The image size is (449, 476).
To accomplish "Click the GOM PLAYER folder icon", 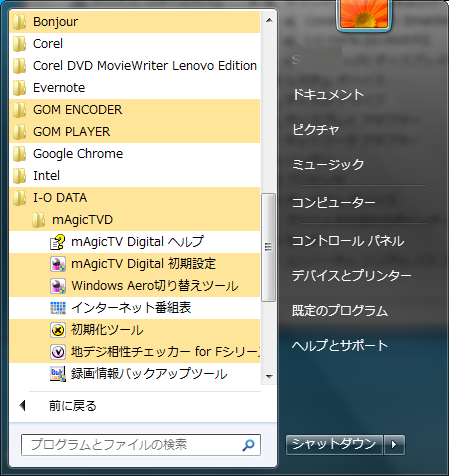I will tap(19, 132).
